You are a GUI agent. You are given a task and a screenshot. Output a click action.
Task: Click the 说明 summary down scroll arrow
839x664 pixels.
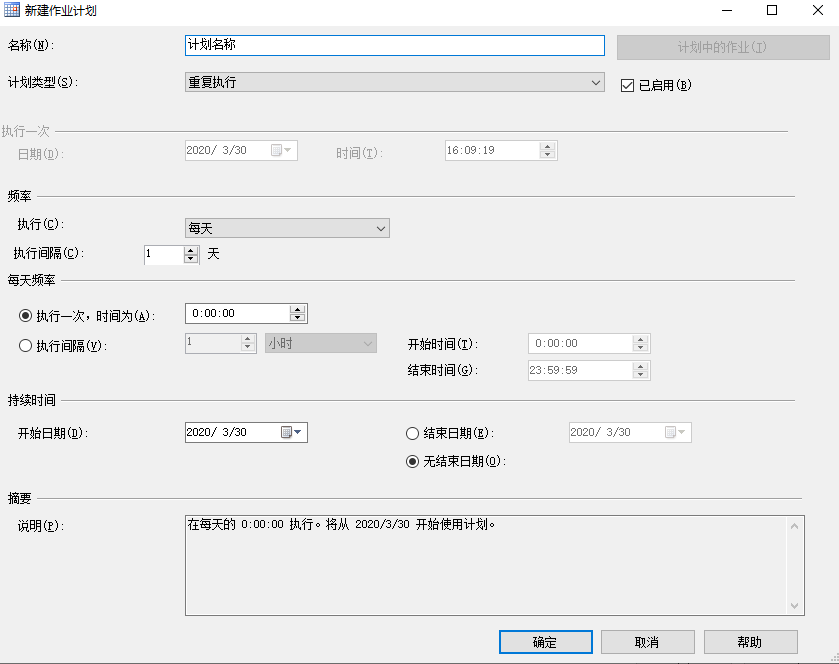pos(795,606)
